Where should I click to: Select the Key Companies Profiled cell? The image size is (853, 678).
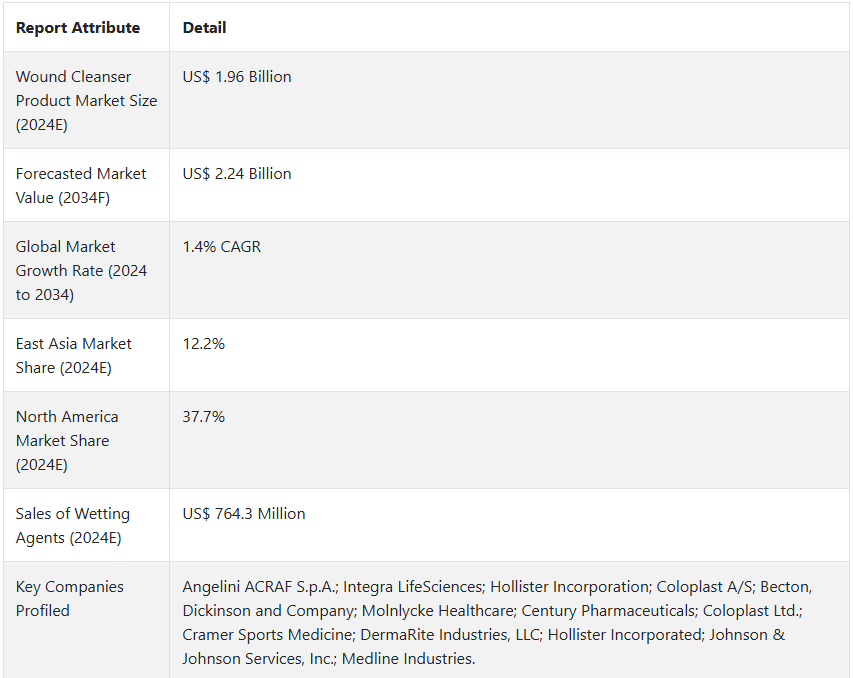86,620
